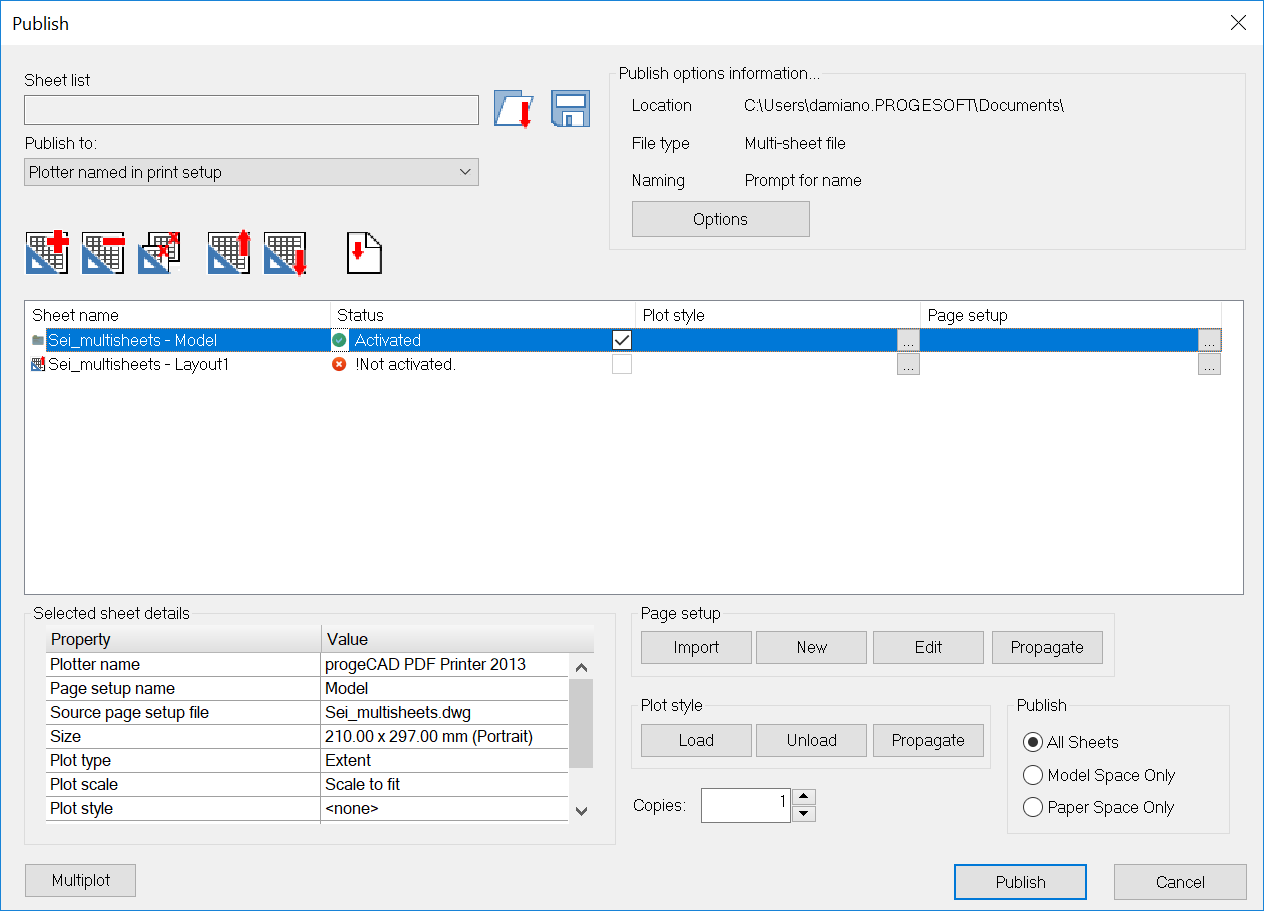This screenshot has width=1264, height=911.
Task: Click the Remove all sheets icon
Action: click(x=159, y=252)
